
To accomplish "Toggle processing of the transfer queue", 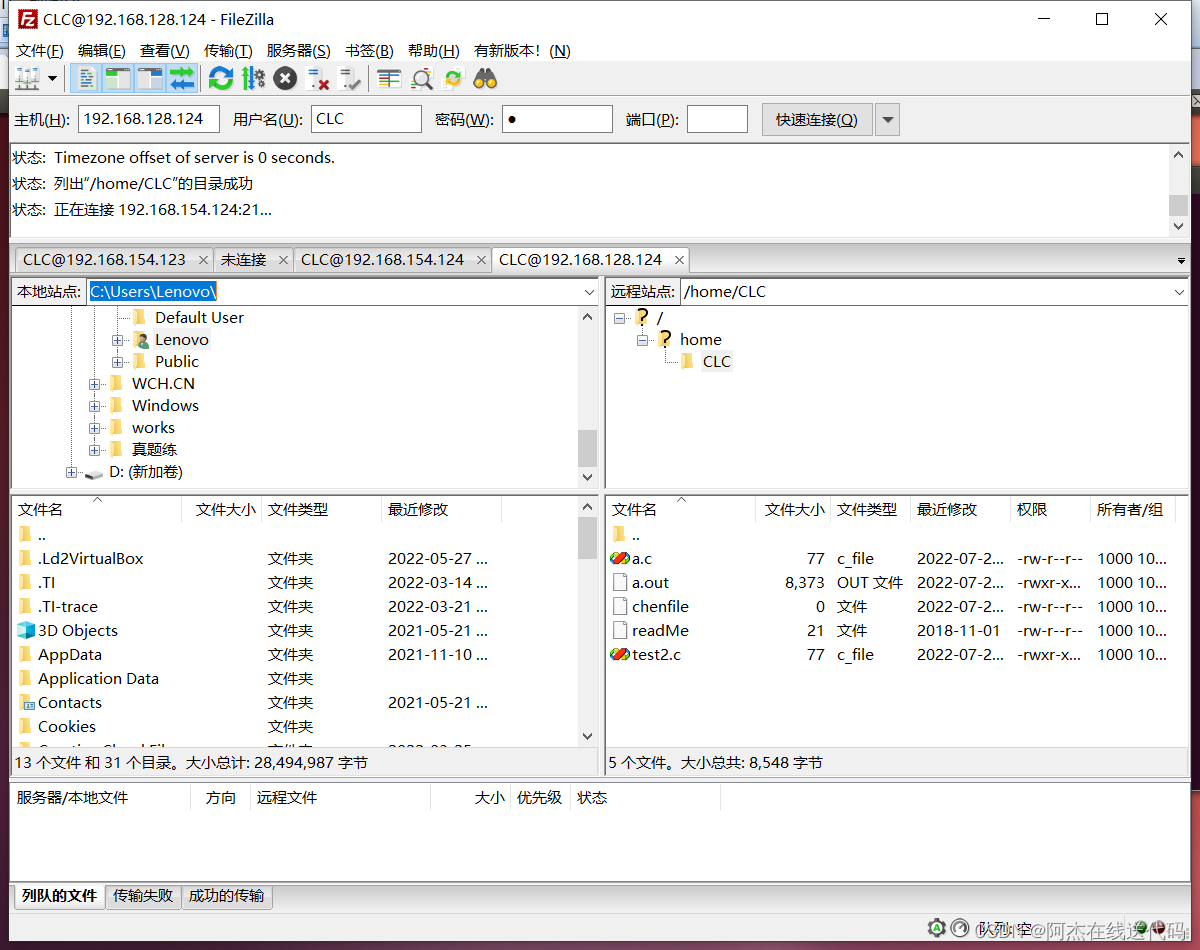I will [x=253, y=78].
